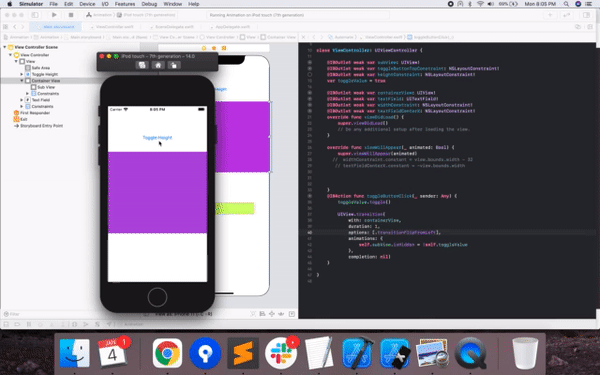Open Google Chrome from the Dock
Screen dimensions: 600x375
pos(167,353)
